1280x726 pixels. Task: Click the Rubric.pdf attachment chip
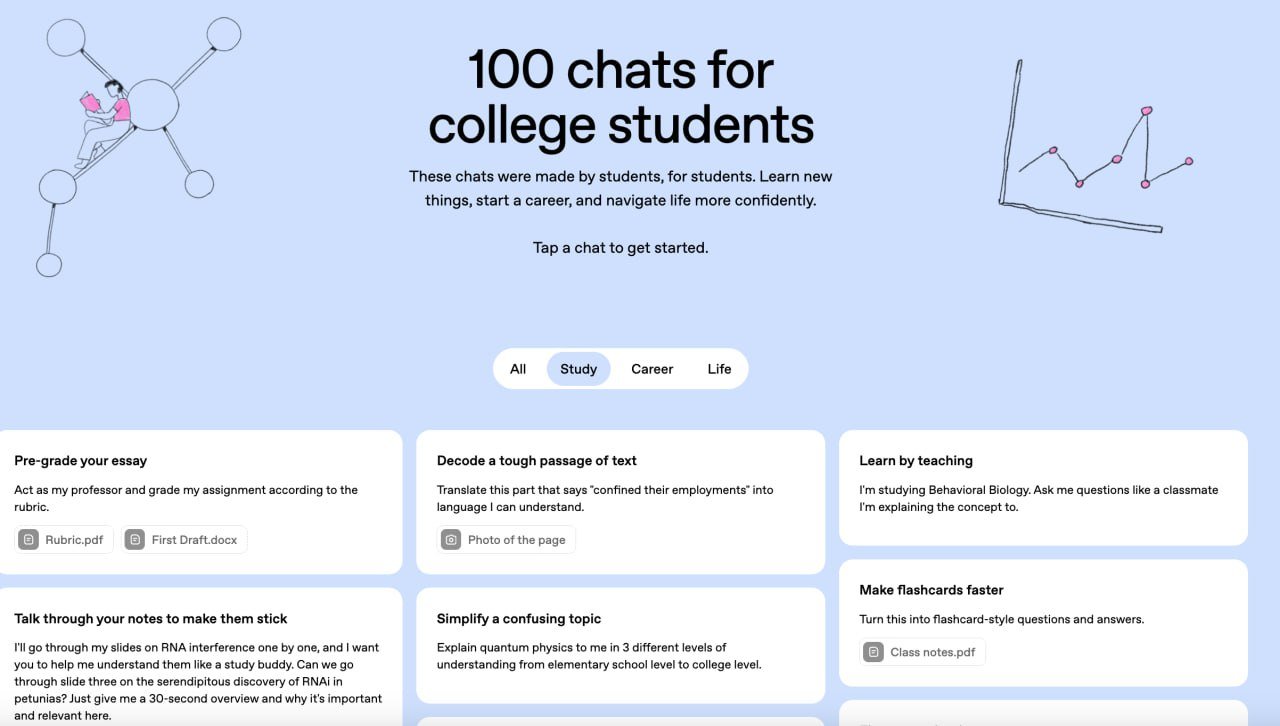click(63, 539)
